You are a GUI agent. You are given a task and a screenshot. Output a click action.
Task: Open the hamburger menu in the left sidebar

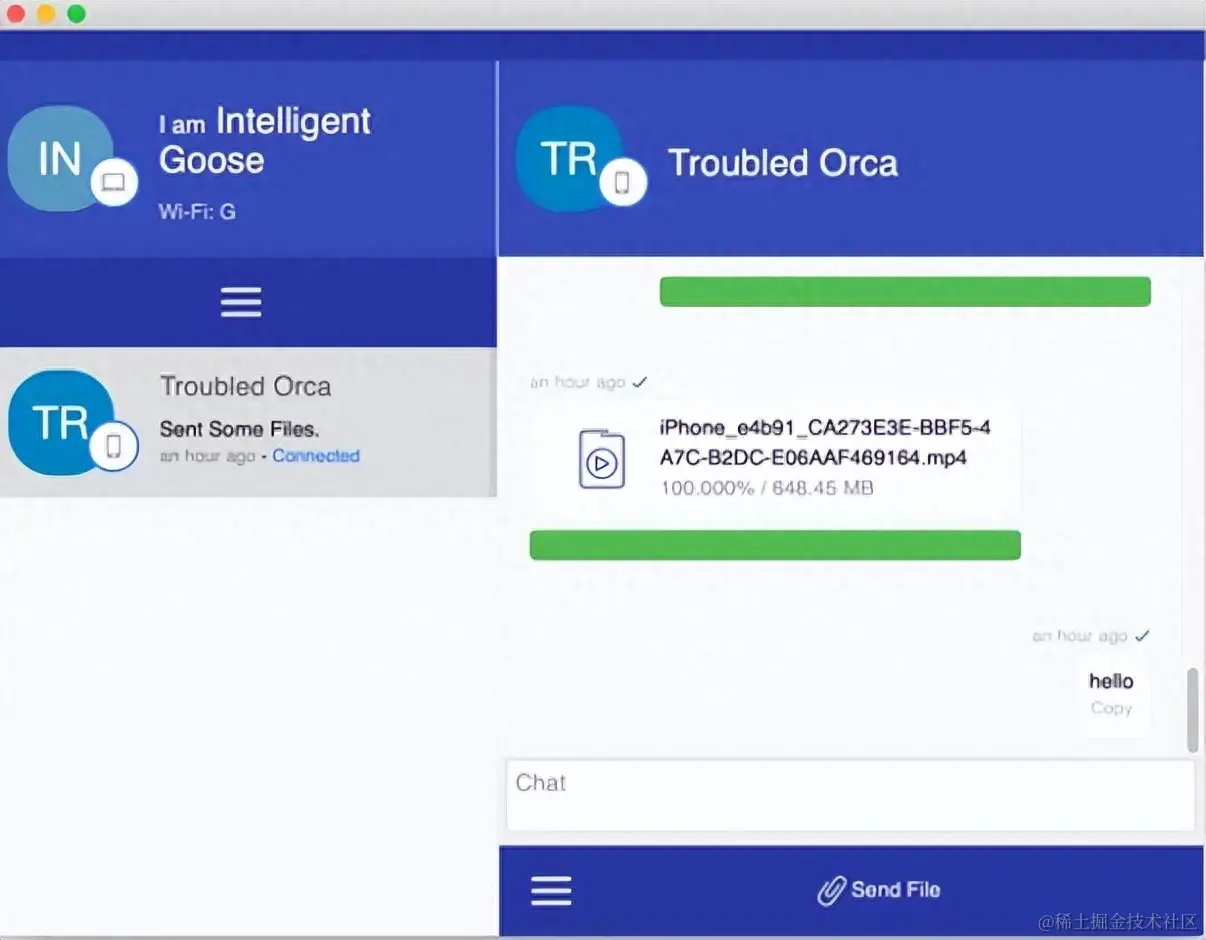point(241,302)
